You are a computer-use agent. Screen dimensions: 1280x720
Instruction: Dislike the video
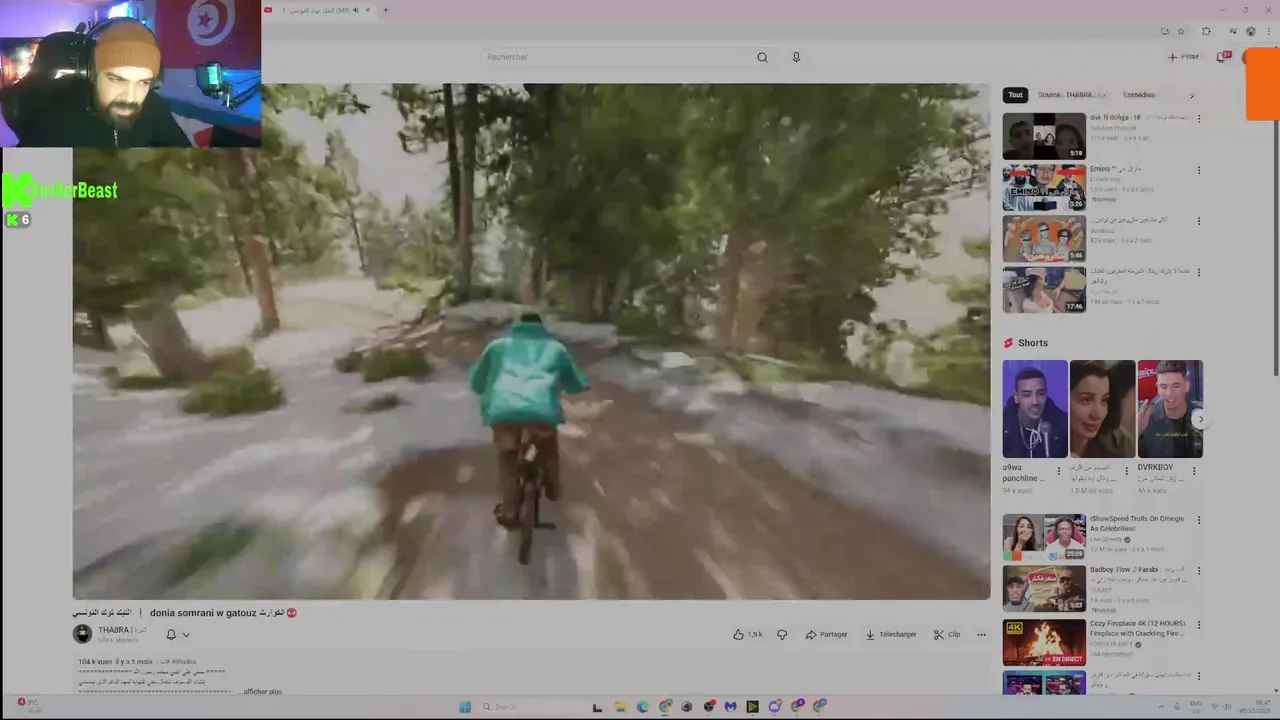point(782,634)
